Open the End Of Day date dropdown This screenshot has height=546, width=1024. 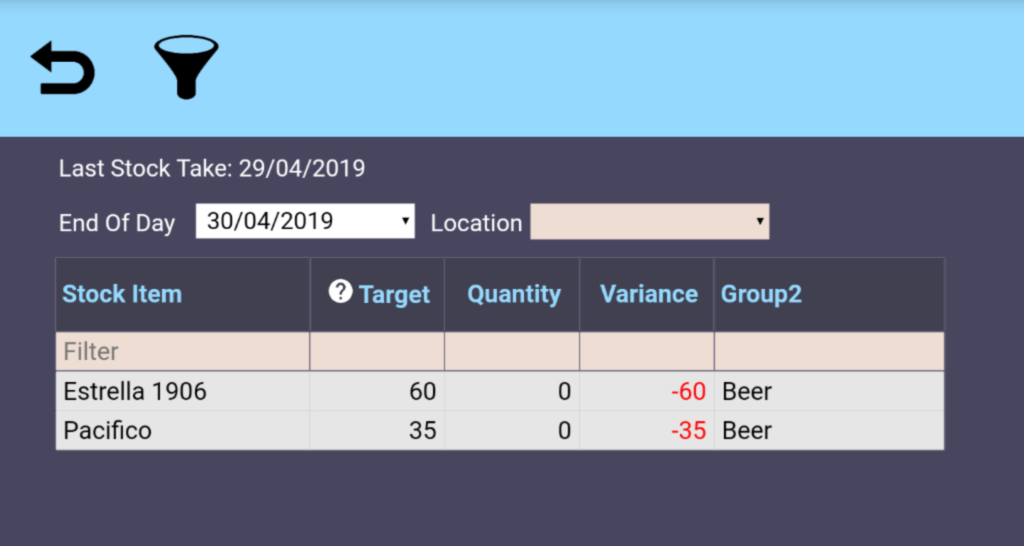pyautogui.click(x=305, y=222)
